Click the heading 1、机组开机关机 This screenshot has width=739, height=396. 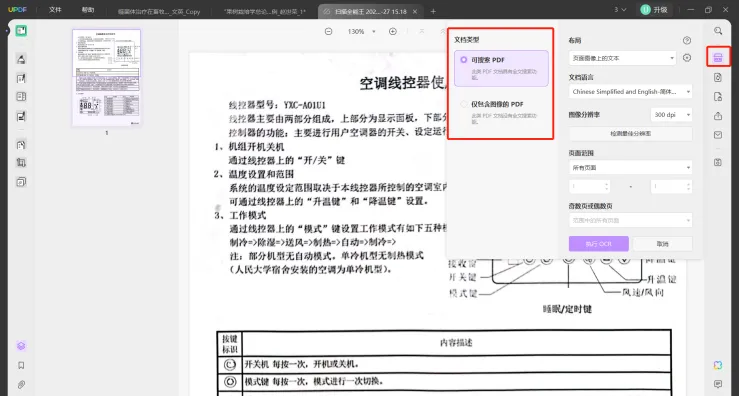click(x=249, y=147)
